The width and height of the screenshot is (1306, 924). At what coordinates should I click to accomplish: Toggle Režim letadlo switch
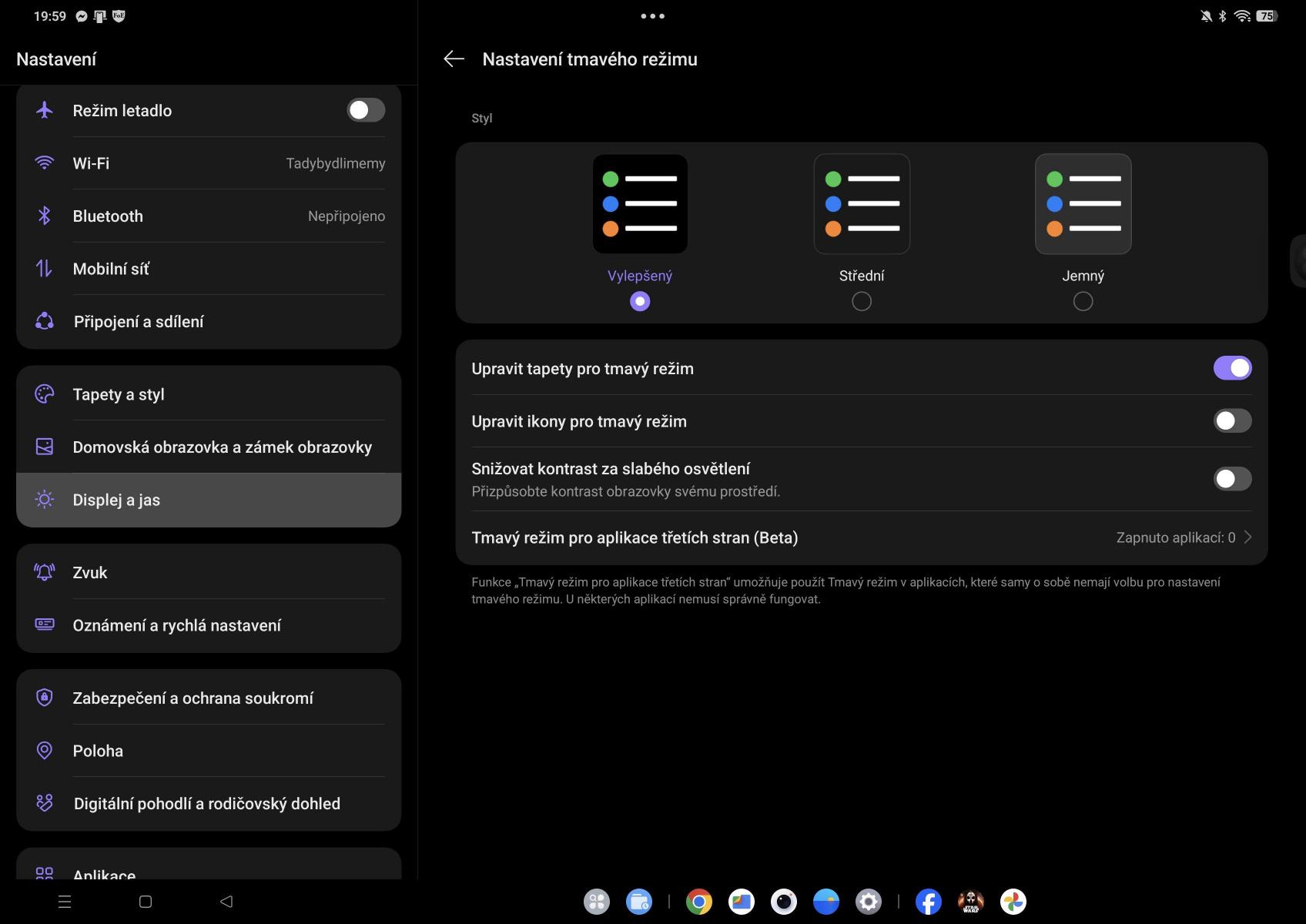click(366, 110)
